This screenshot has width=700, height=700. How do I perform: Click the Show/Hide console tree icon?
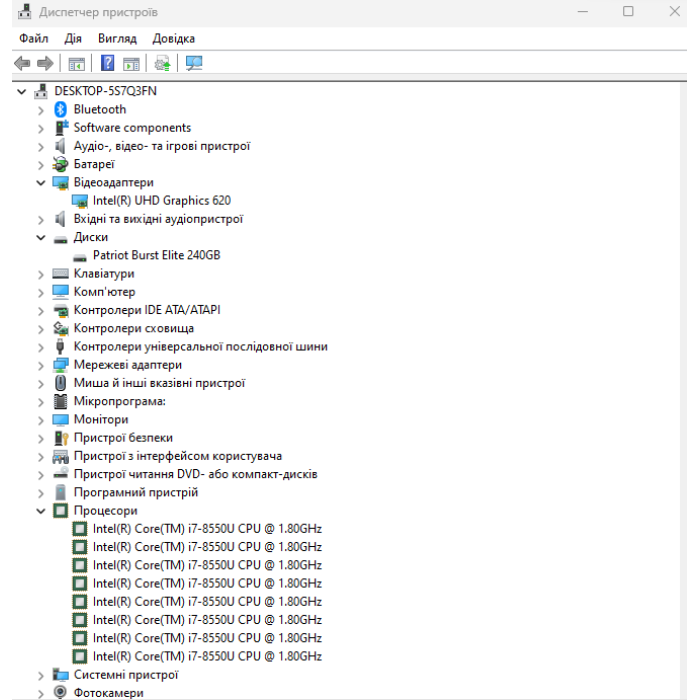point(76,63)
